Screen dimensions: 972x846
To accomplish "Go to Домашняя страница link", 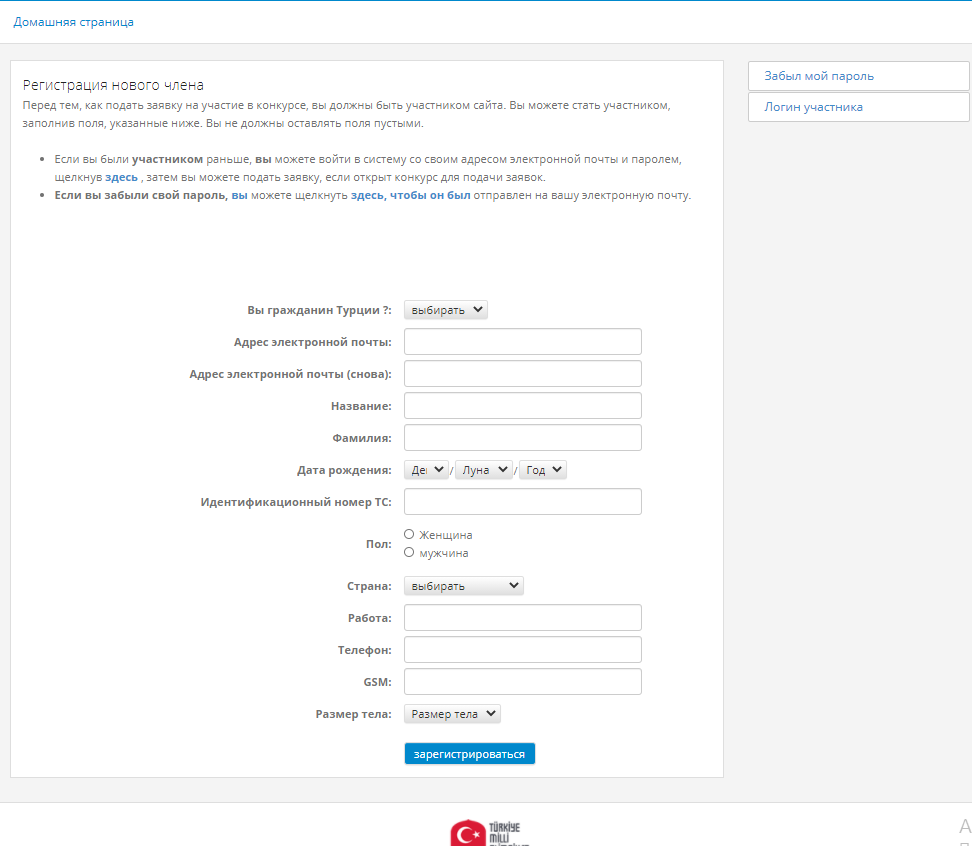I will point(73,22).
